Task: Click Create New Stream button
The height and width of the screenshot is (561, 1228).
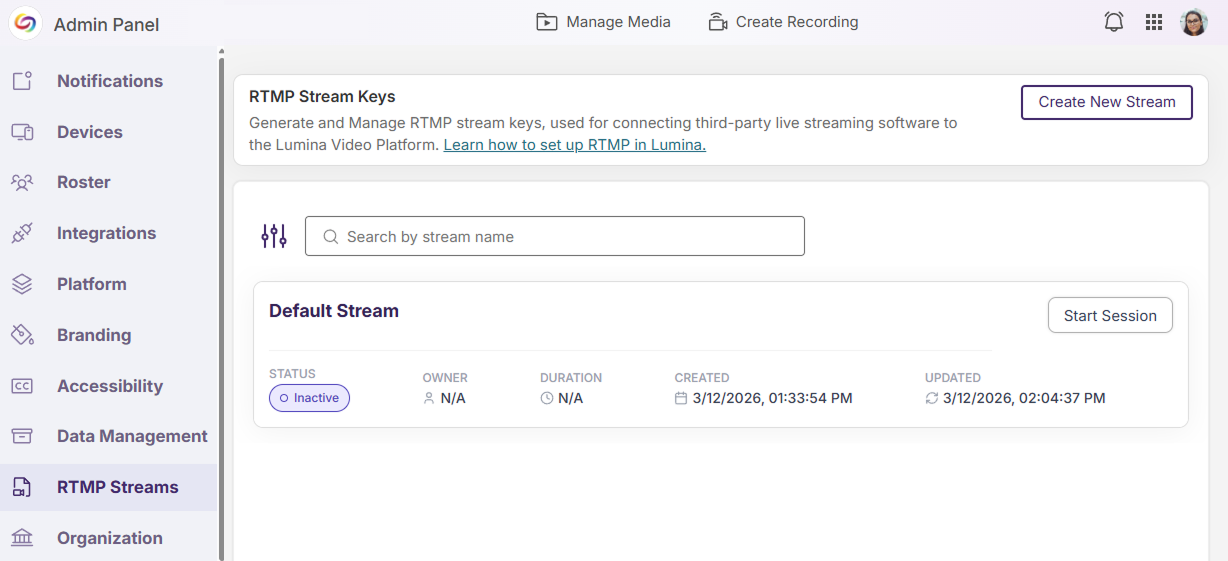Action: pos(1107,102)
